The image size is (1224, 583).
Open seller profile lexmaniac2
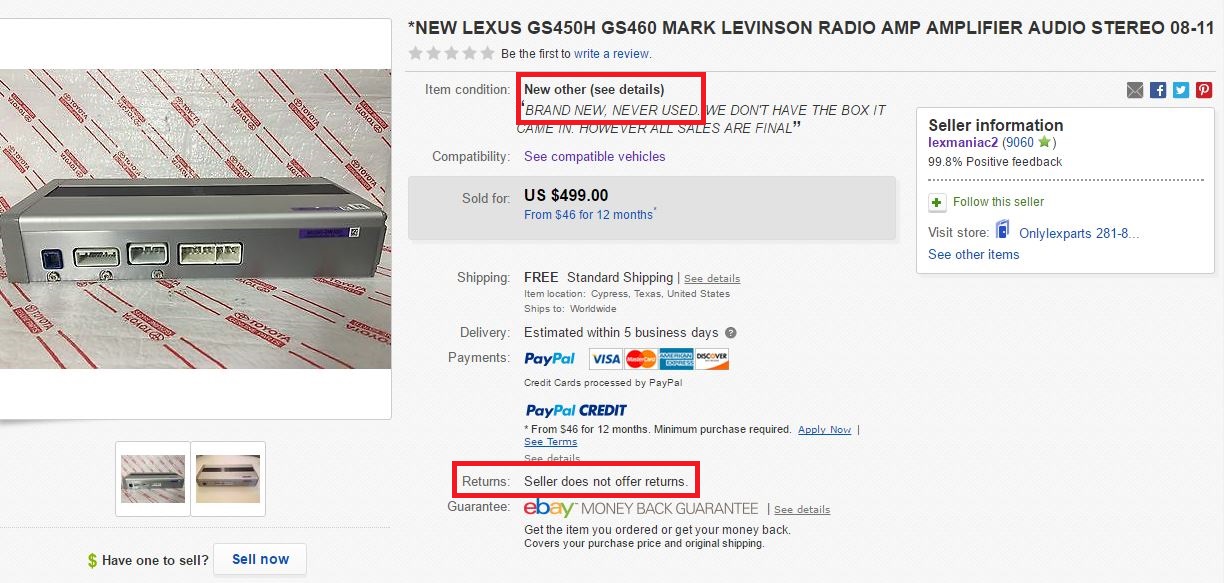[963, 143]
